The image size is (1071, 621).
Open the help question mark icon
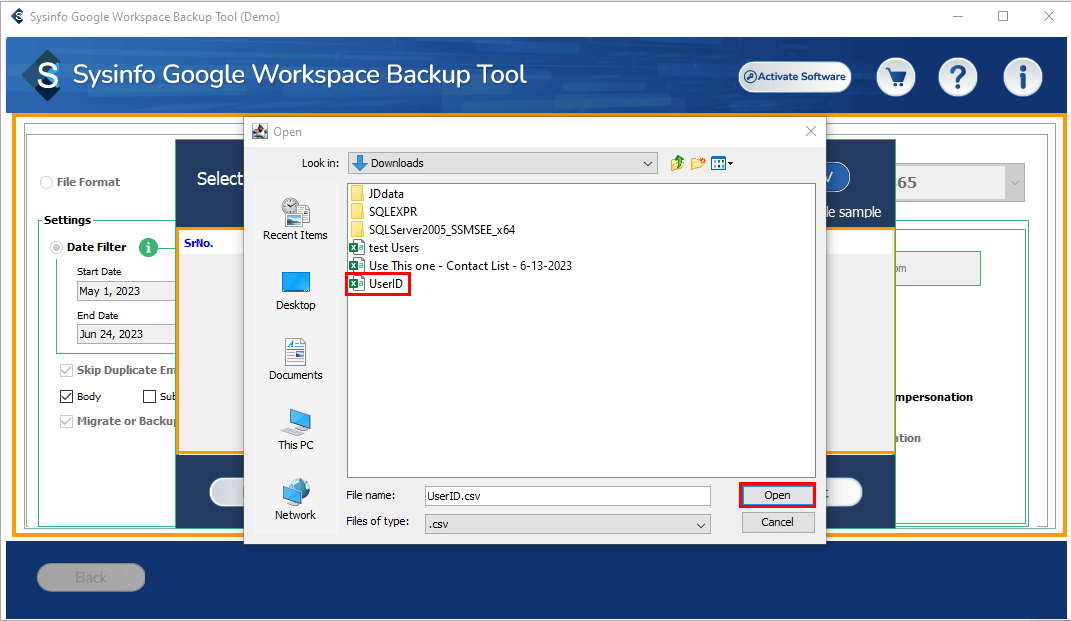958,77
